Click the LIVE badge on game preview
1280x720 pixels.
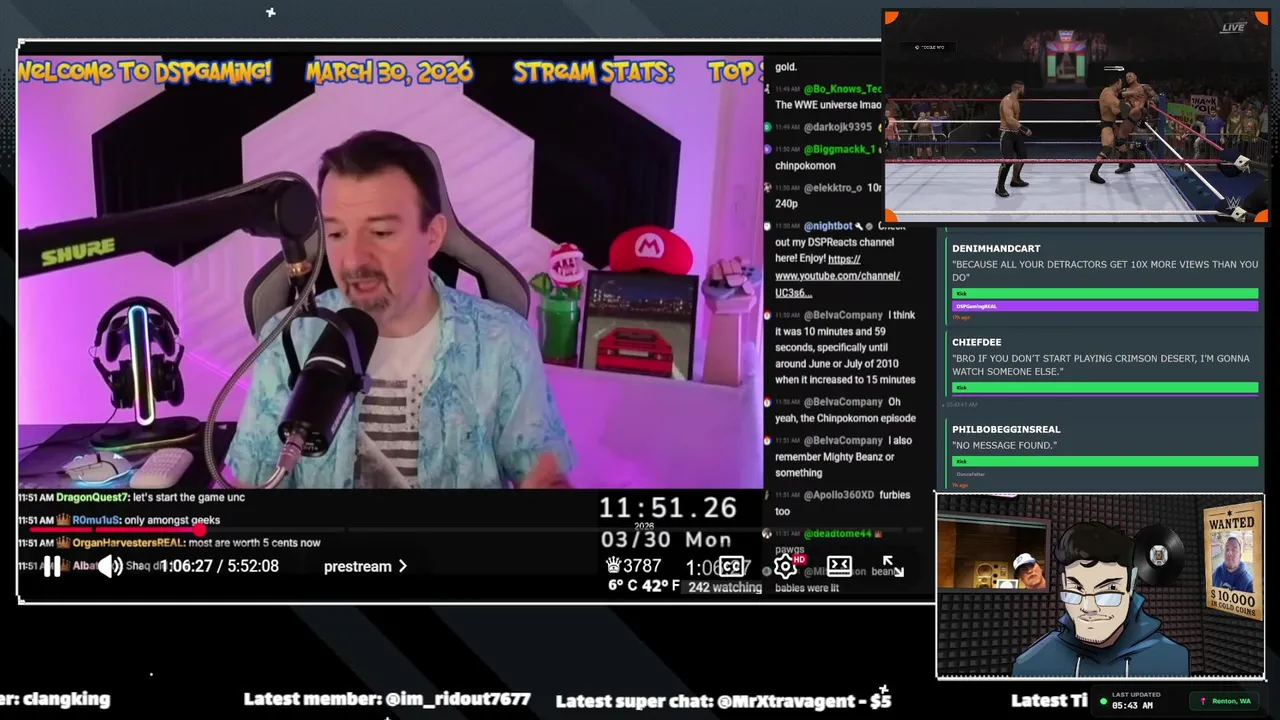1232,27
